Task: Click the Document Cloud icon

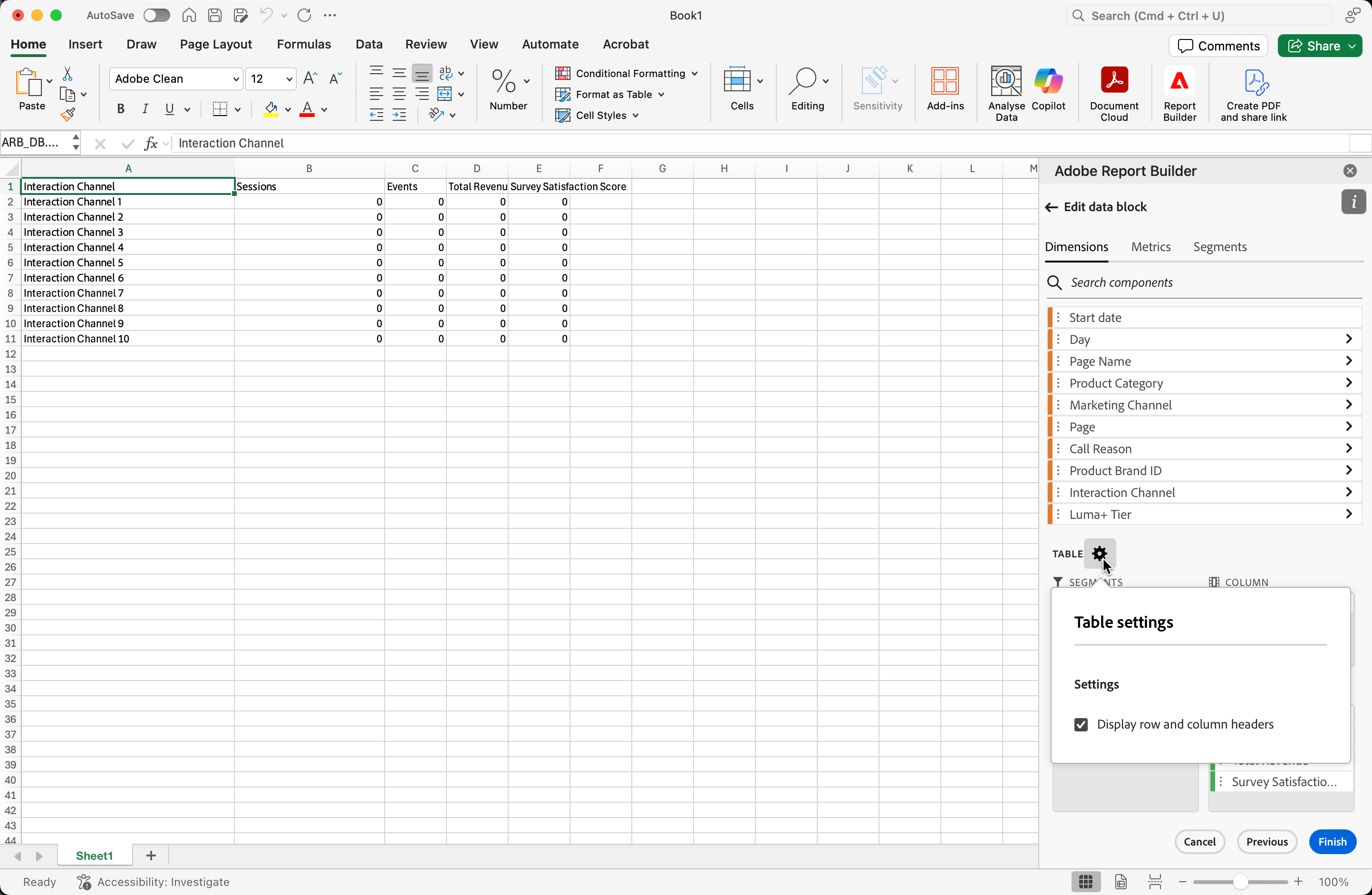Action: pyautogui.click(x=1114, y=93)
